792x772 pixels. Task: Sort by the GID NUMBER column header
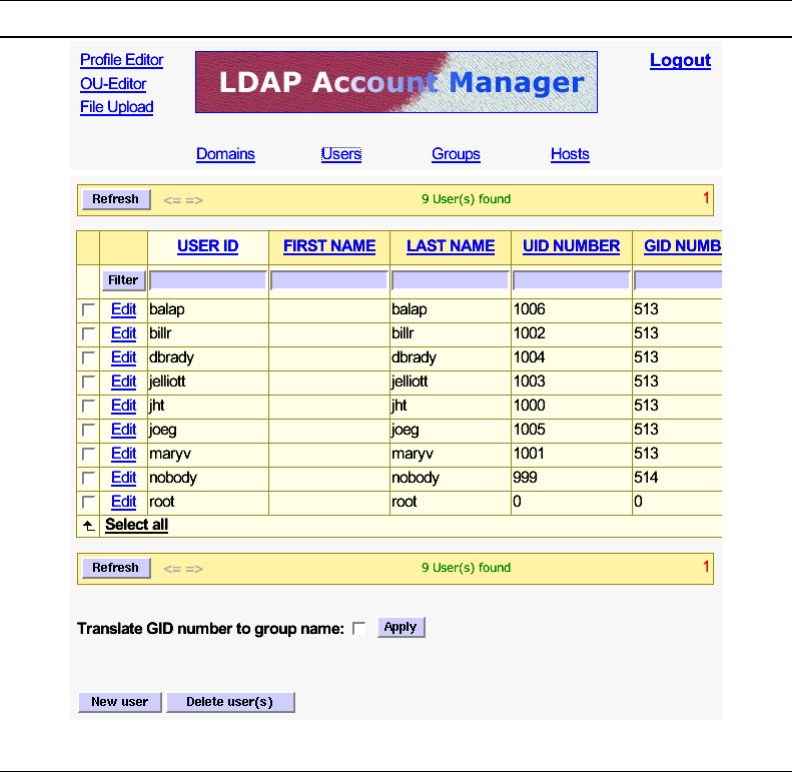[x=683, y=246]
